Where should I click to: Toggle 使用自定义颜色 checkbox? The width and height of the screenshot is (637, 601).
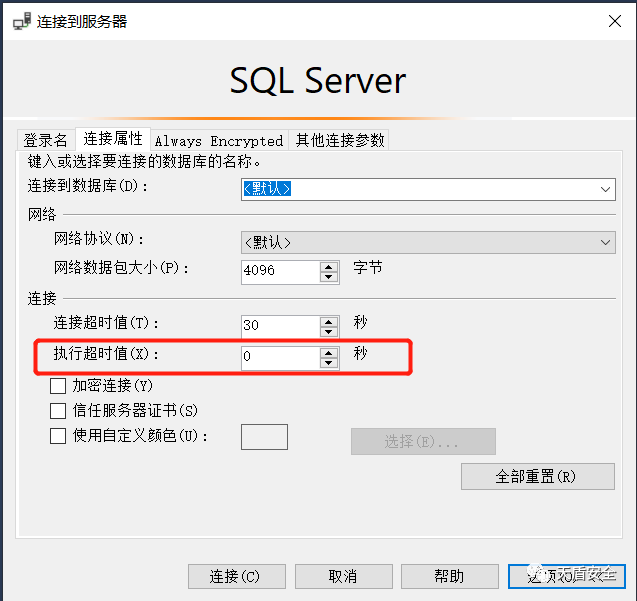[58, 435]
